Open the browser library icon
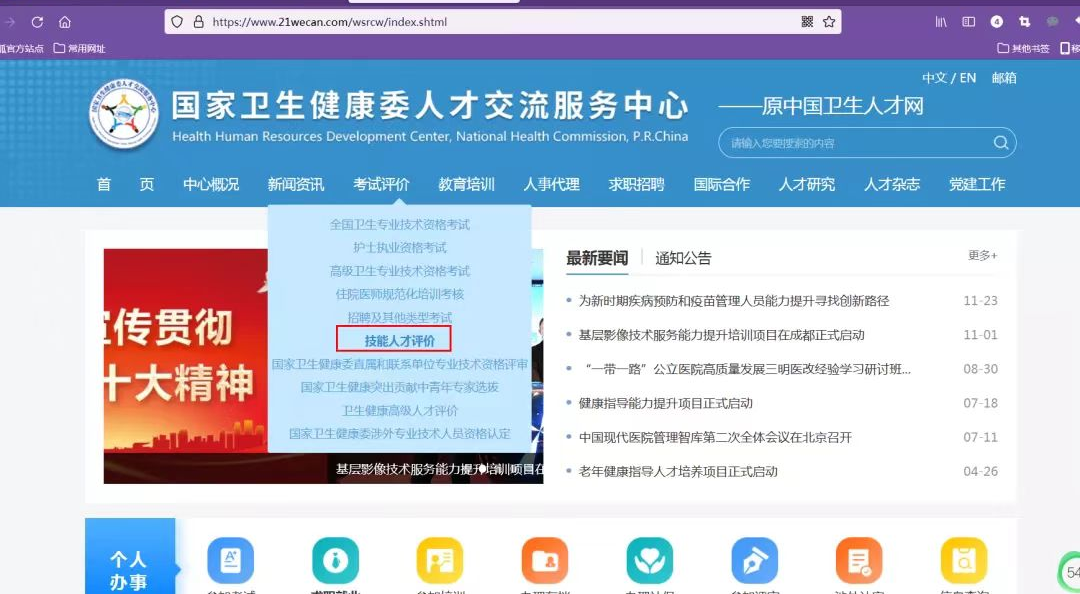The height and width of the screenshot is (594, 1080). tap(941, 22)
